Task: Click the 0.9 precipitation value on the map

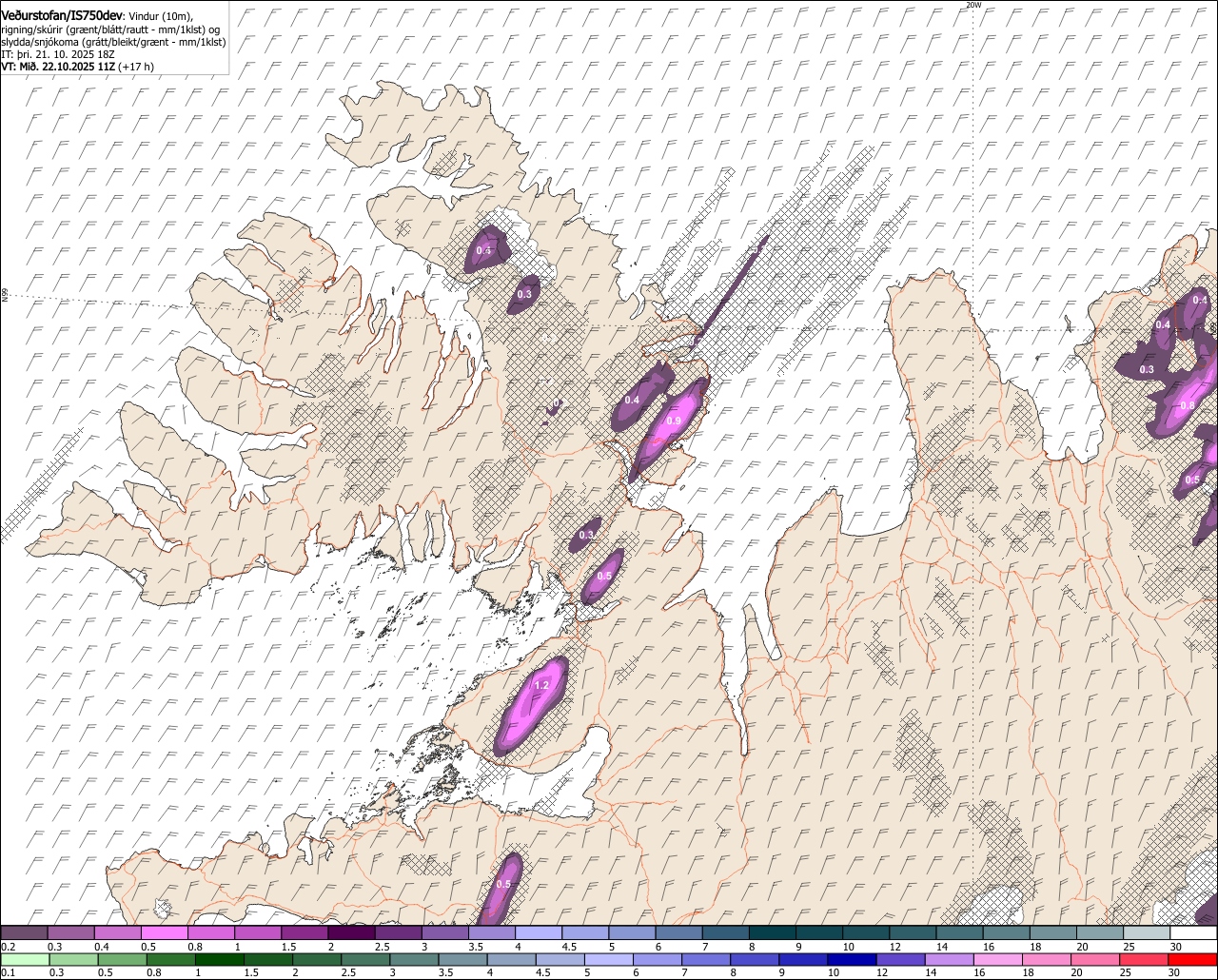Action: point(674,421)
